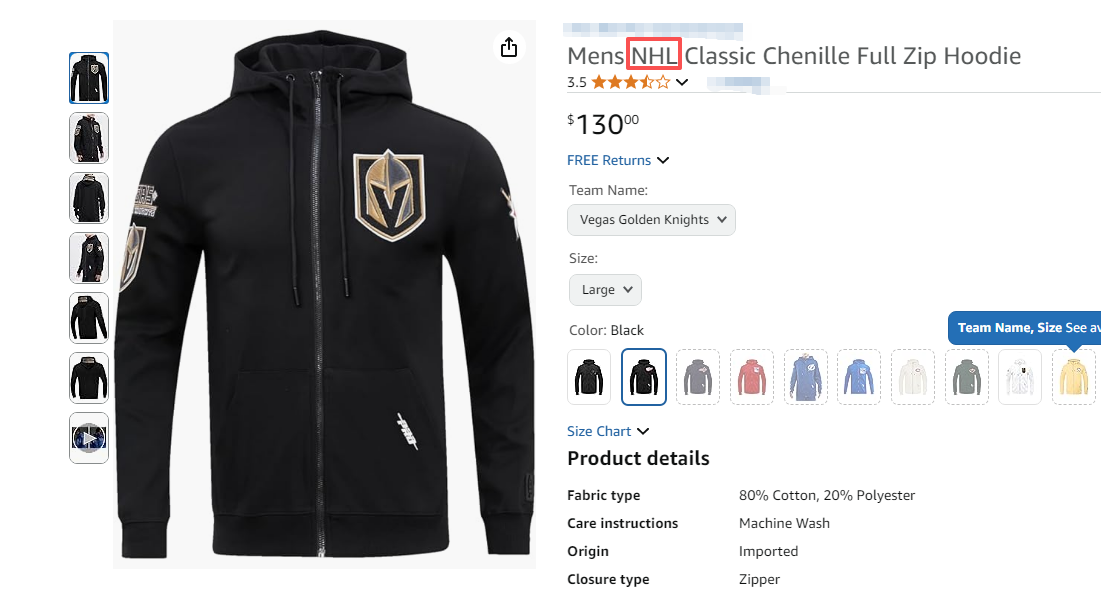The width and height of the screenshot is (1101, 604).
Task: Click the 3.5 star rating stars
Action: tap(630, 83)
